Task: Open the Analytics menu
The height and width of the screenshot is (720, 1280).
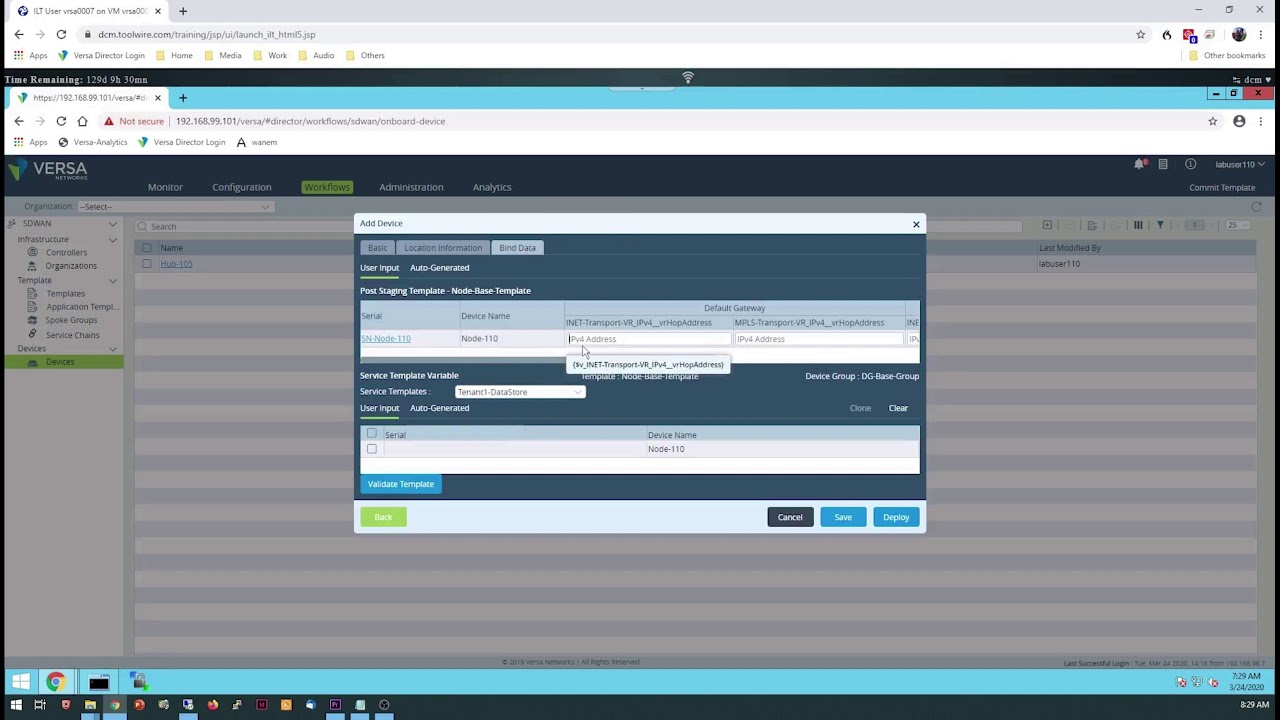Action: [492, 187]
